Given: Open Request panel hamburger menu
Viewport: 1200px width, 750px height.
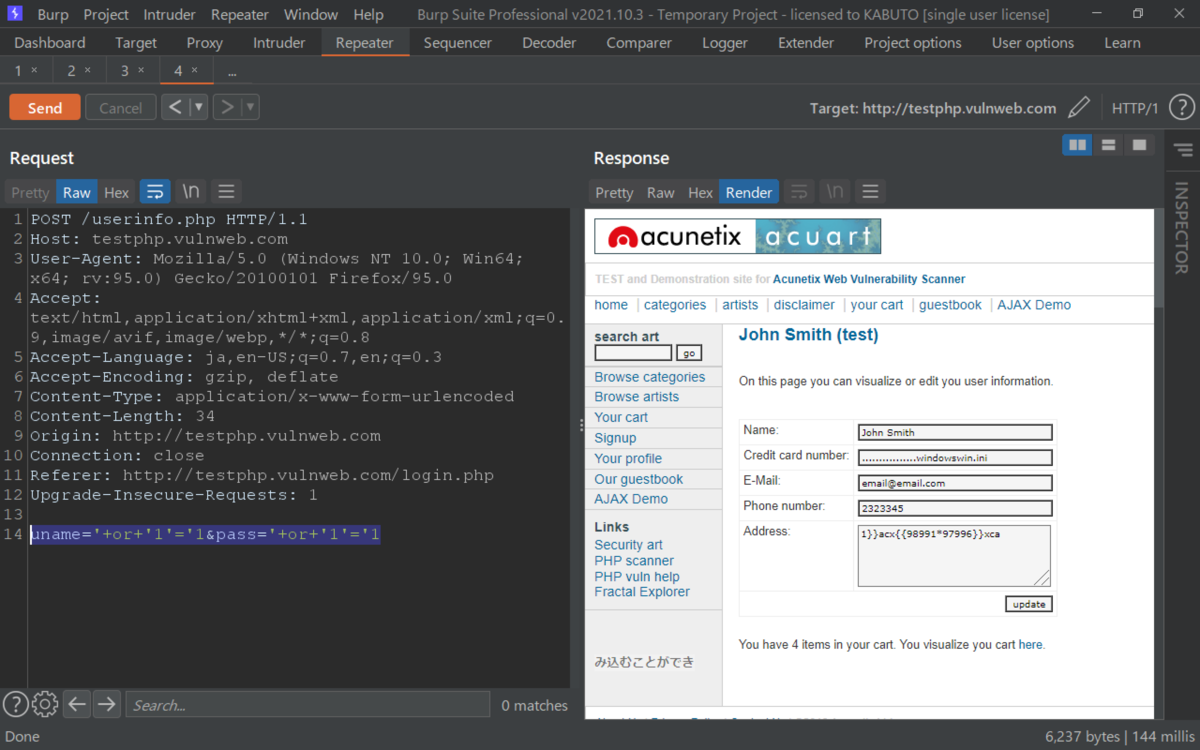Looking at the screenshot, I should tap(226, 192).
